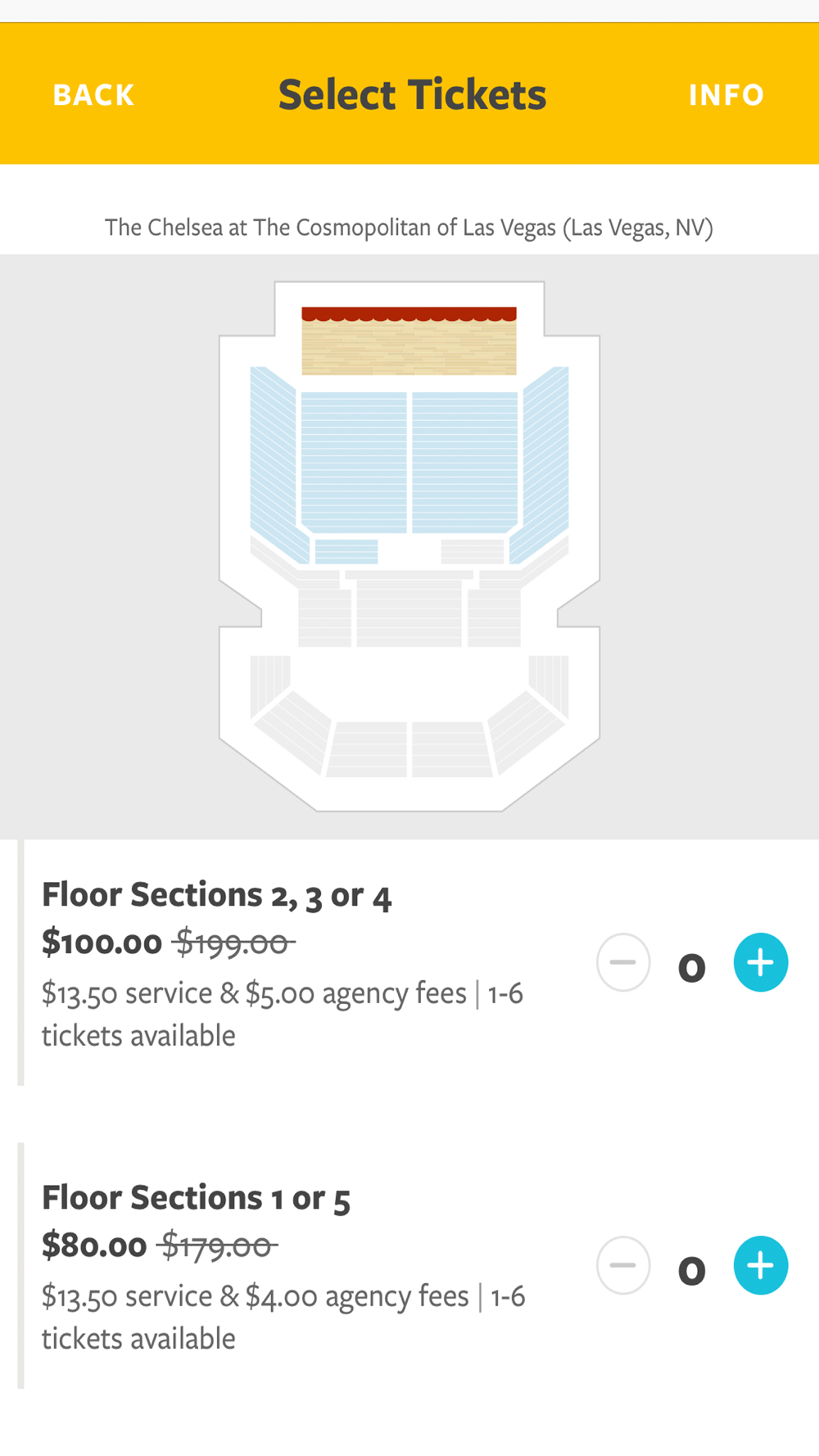The image size is (819, 1456).
Task: Choose the right center floor section on map
Action: (x=465, y=463)
